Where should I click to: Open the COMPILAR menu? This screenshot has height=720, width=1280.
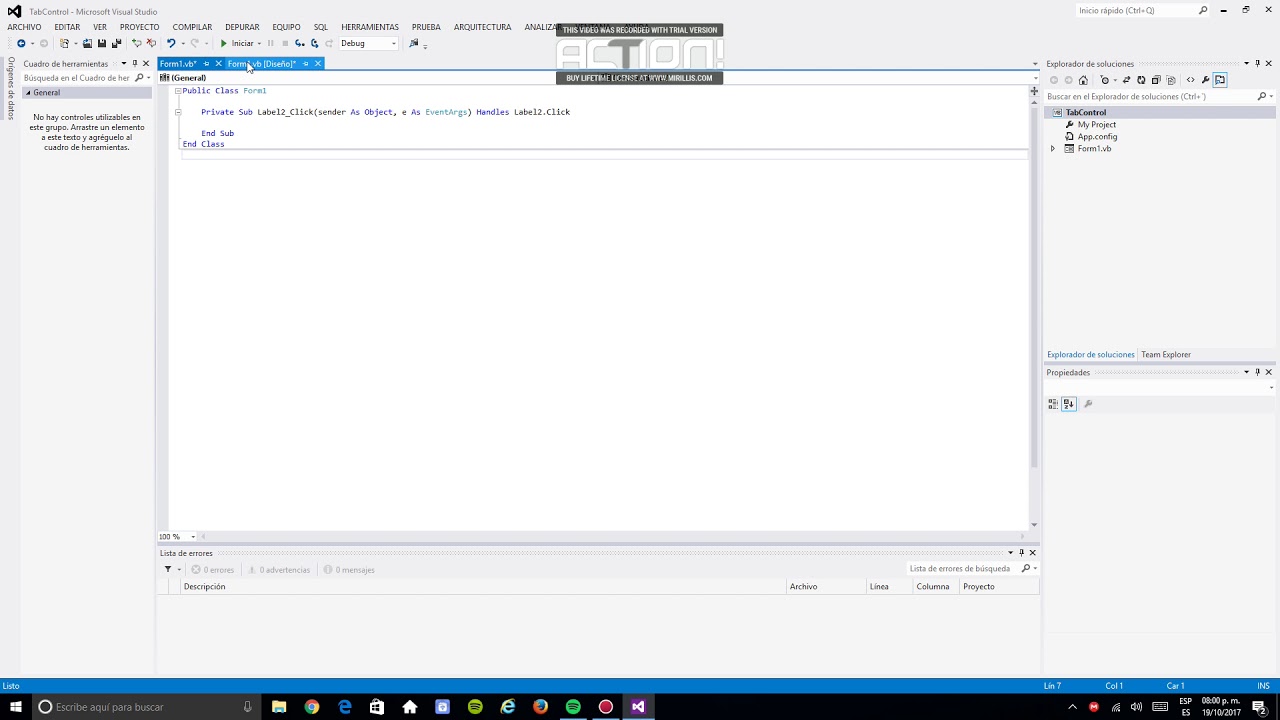[x=192, y=27]
